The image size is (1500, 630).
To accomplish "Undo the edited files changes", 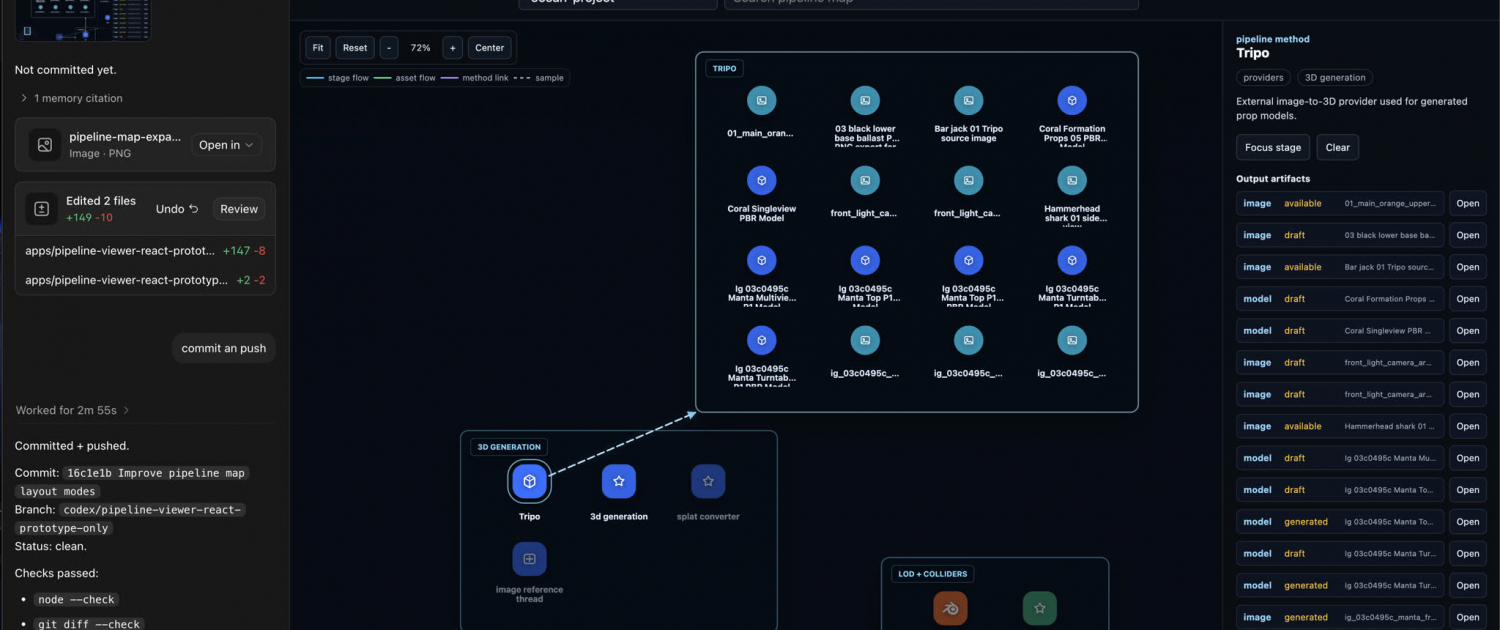I will pyautogui.click(x=177, y=209).
